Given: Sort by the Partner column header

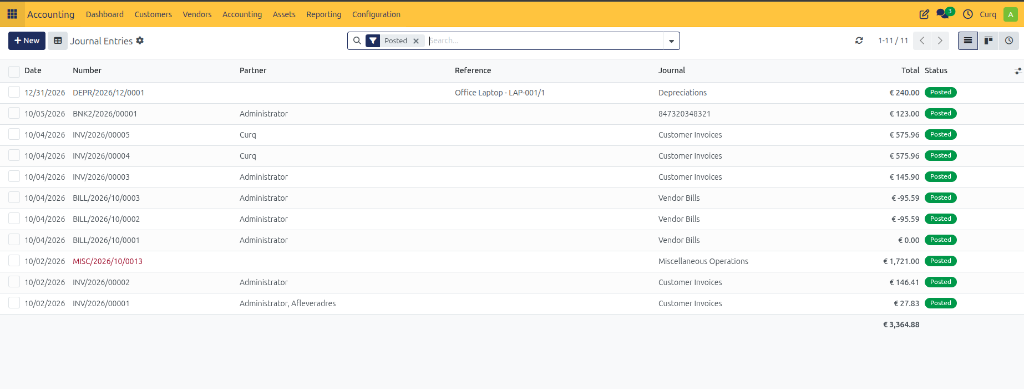Looking at the screenshot, I should 253,70.
